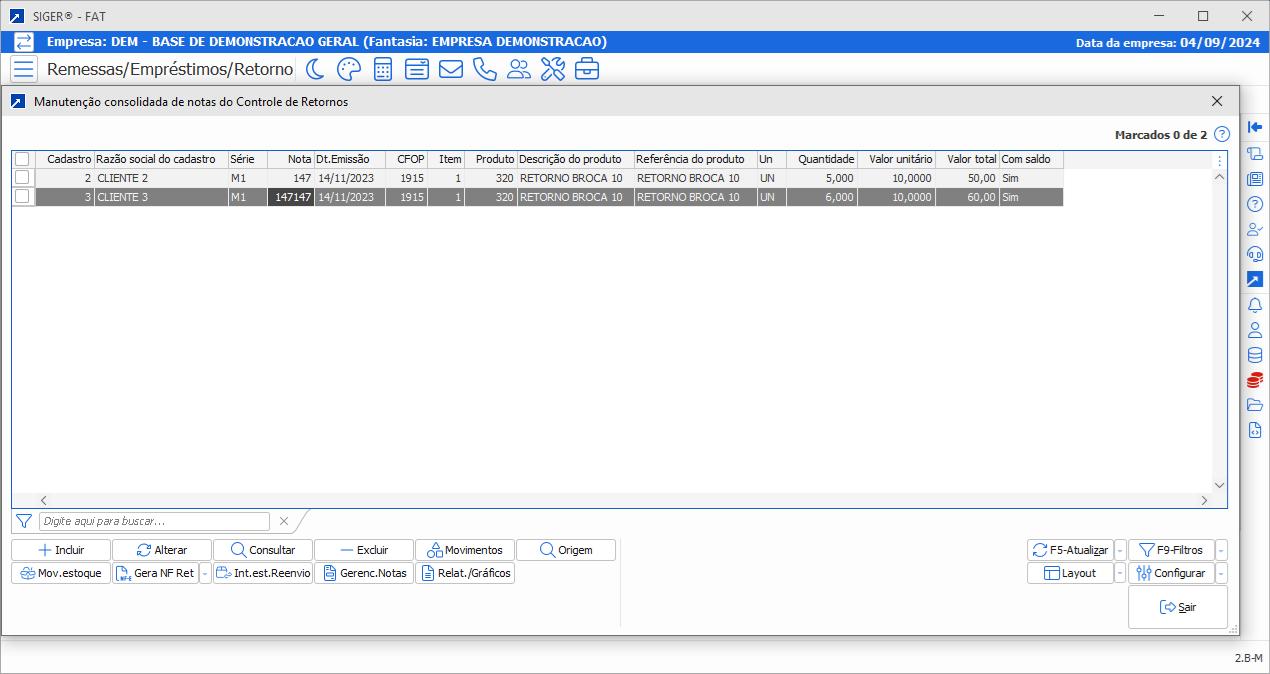Click the Incluir button

pyautogui.click(x=61, y=550)
